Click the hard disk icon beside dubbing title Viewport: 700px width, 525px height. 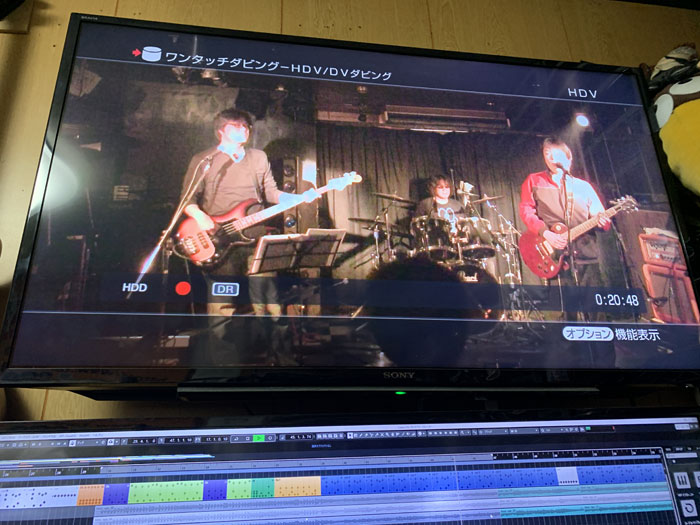click(x=151, y=53)
